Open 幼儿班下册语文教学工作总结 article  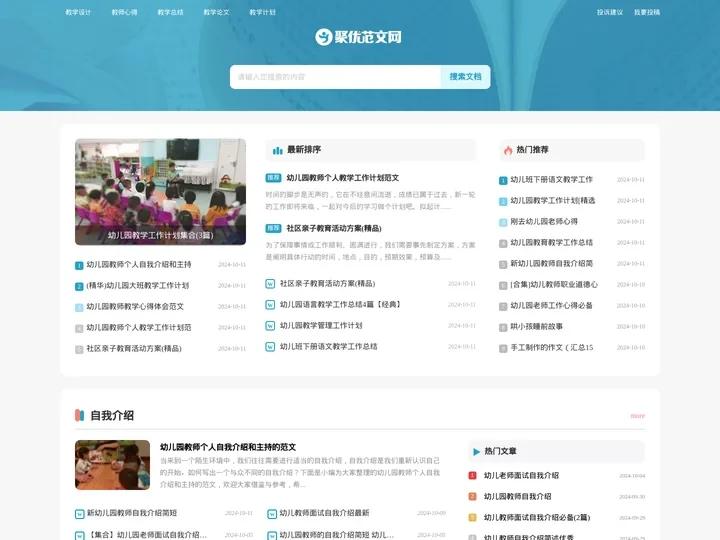point(328,347)
